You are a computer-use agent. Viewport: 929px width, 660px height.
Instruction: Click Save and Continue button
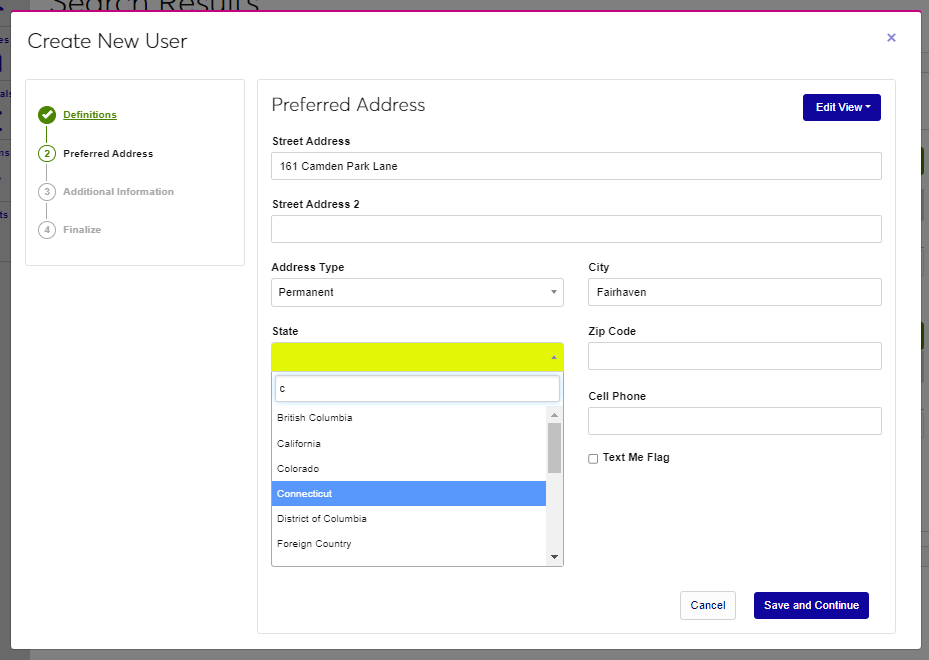(x=811, y=605)
